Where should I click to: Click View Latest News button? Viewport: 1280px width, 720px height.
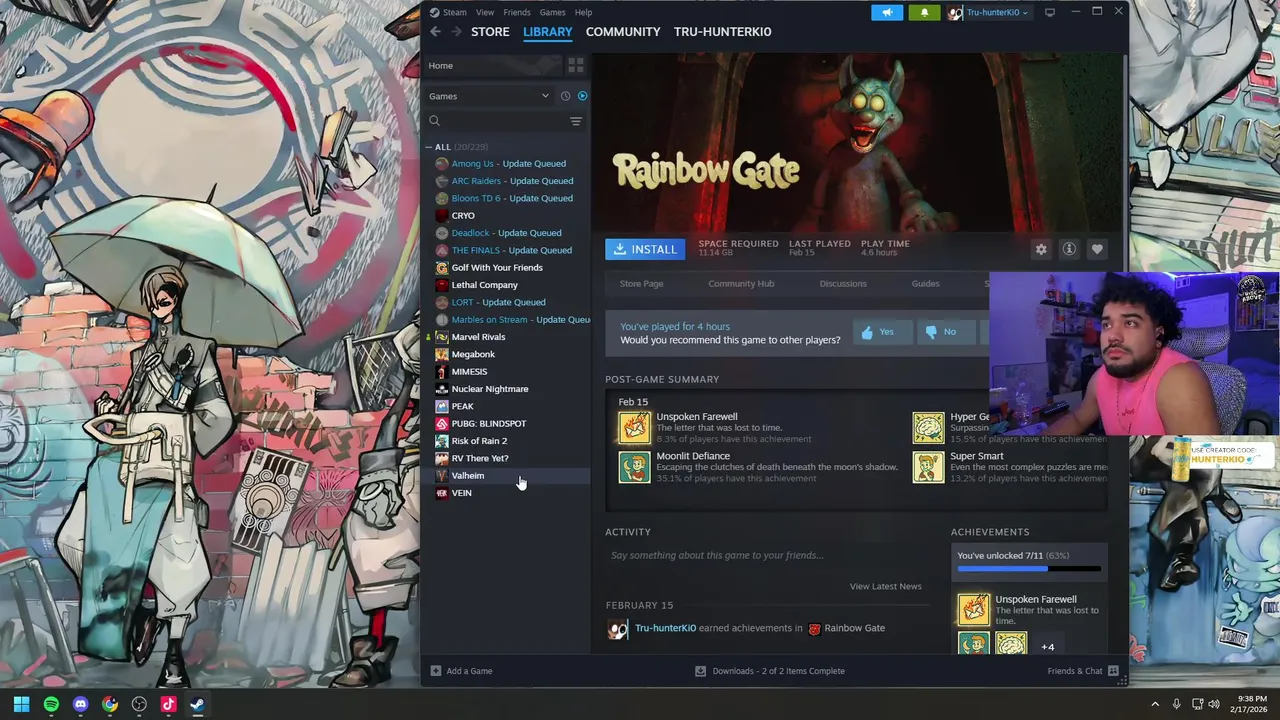[x=885, y=586]
